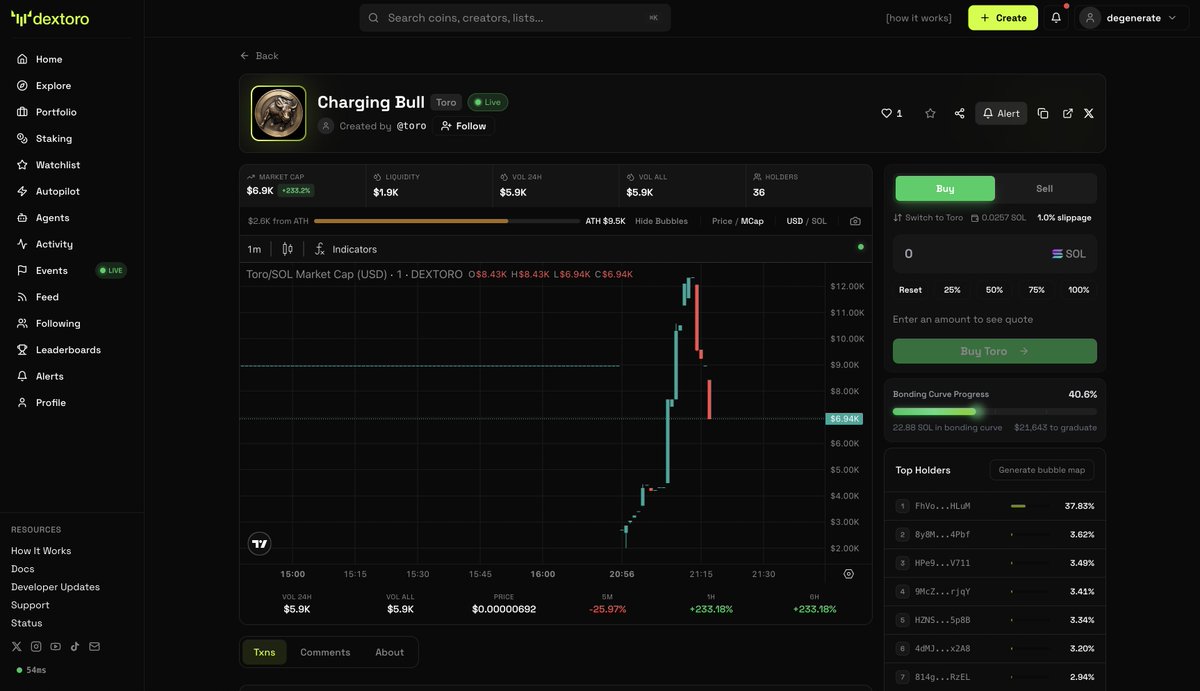Open holder FhVo...HLuM row
This screenshot has height=691, width=1200.
click(x=995, y=506)
